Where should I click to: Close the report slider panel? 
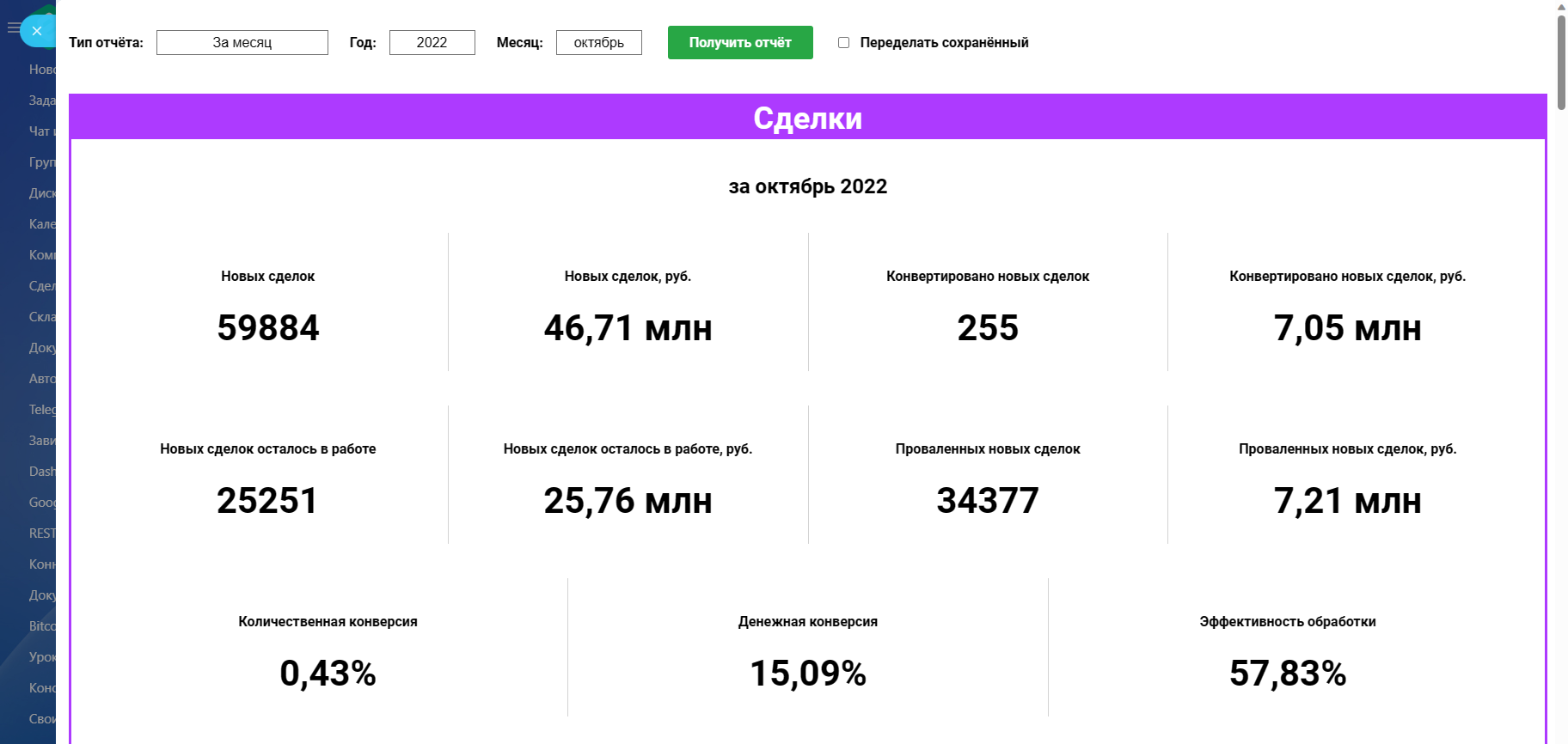pyautogui.click(x=37, y=31)
